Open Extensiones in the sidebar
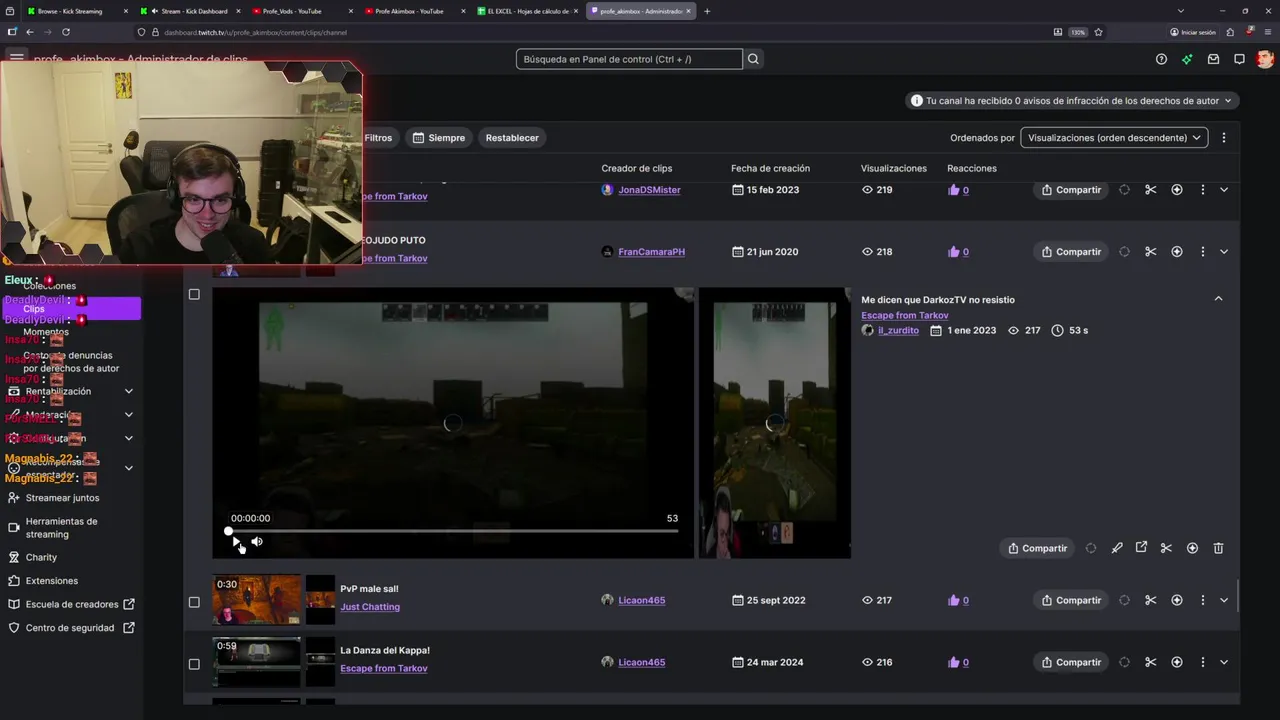This screenshot has width=1280, height=720. (x=51, y=581)
